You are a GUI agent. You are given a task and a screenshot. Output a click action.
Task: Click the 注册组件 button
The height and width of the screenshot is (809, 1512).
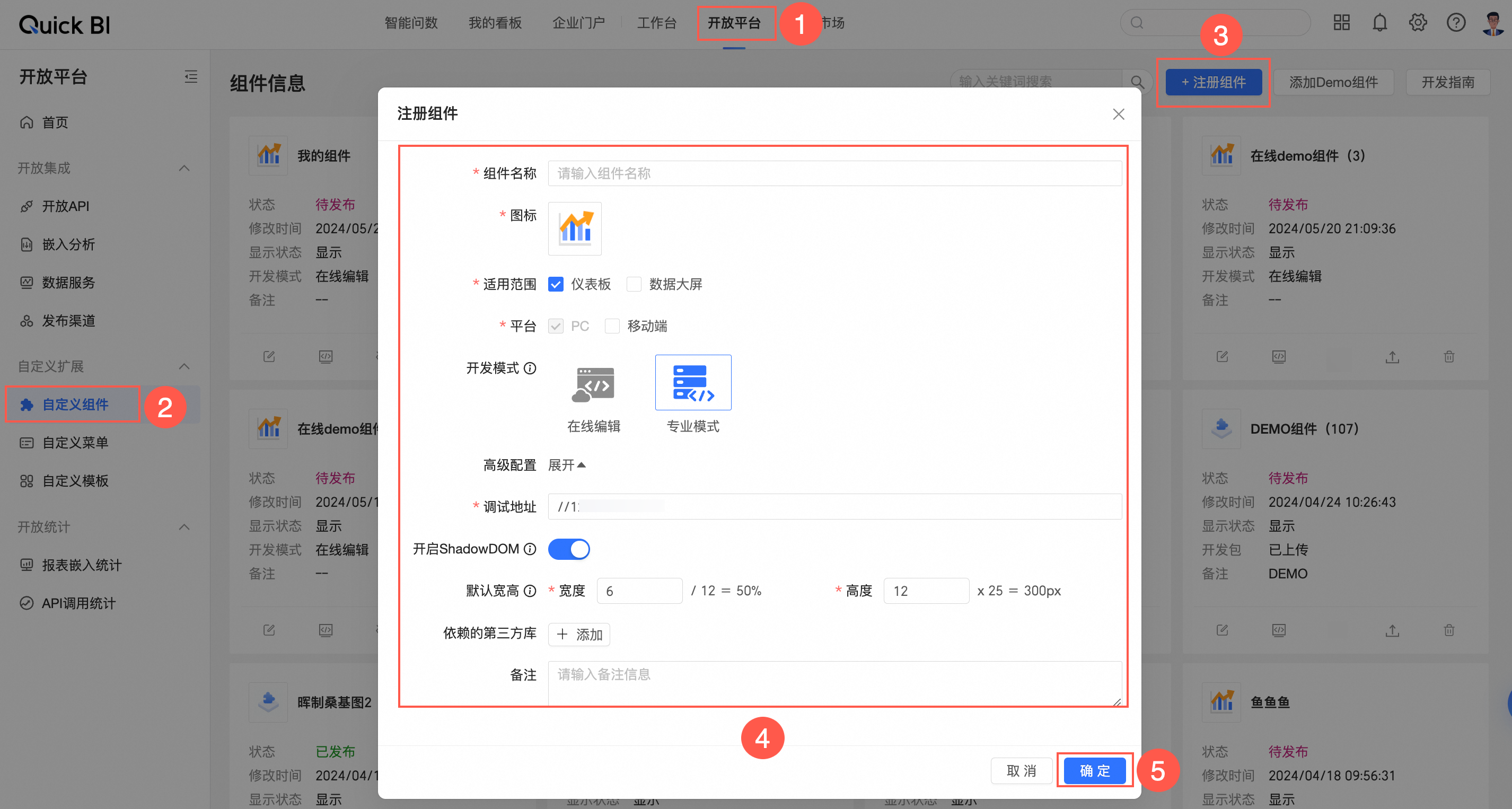coord(1213,82)
